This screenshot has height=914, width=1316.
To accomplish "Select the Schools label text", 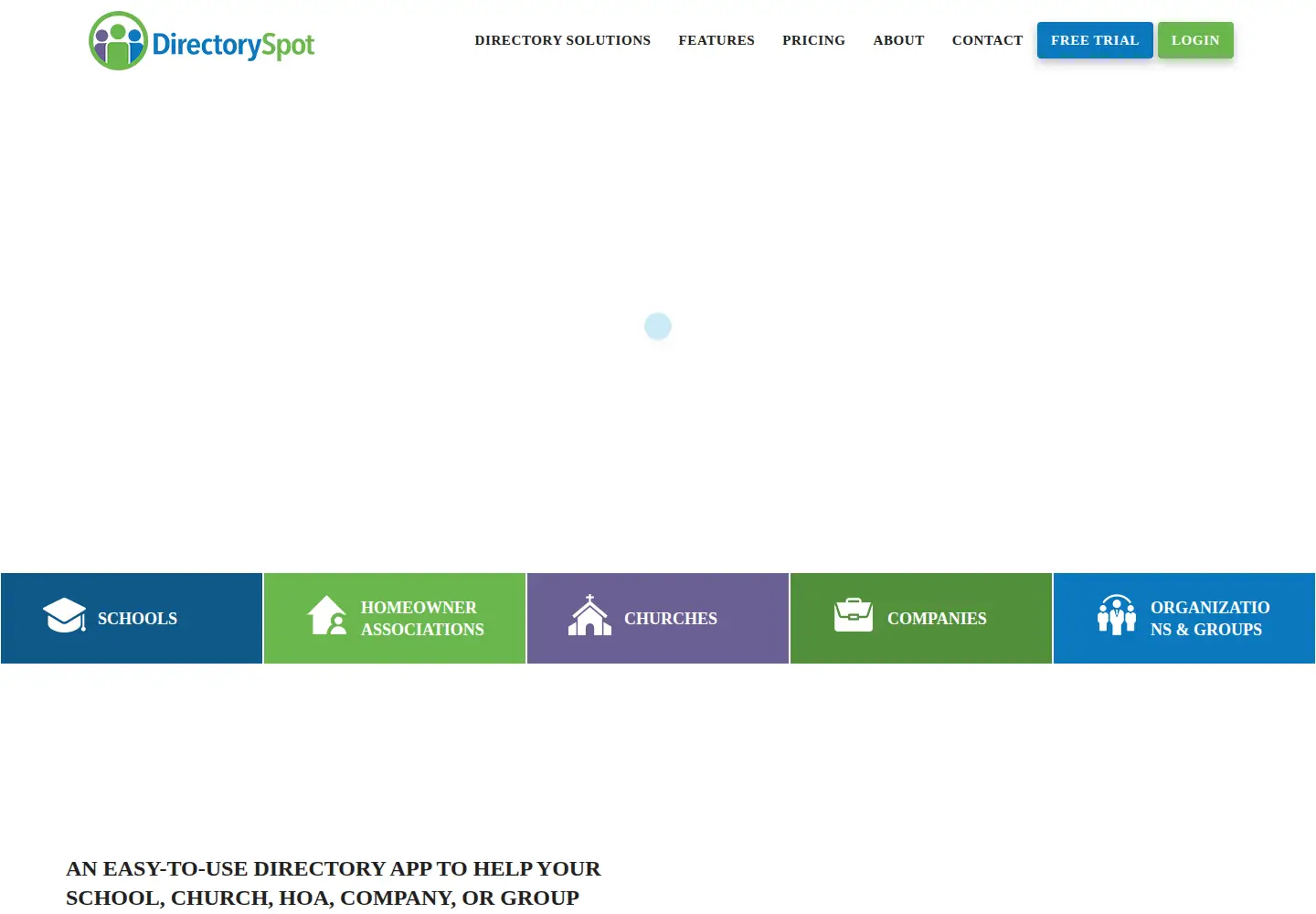I will [x=138, y=619].
